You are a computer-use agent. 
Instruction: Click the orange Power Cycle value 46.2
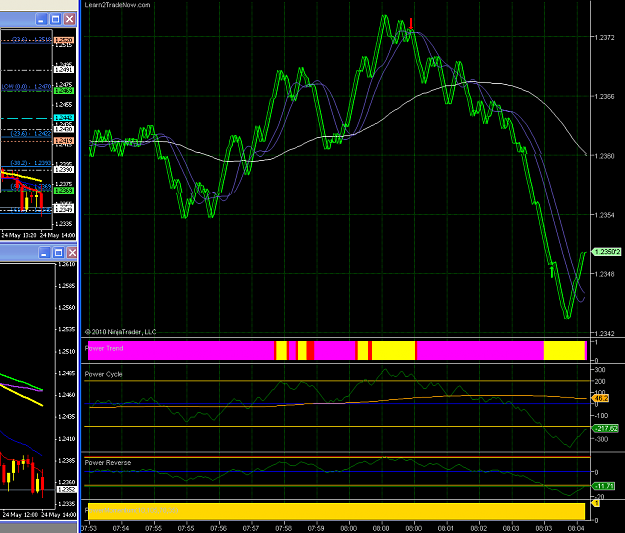(x=600, y=398)
